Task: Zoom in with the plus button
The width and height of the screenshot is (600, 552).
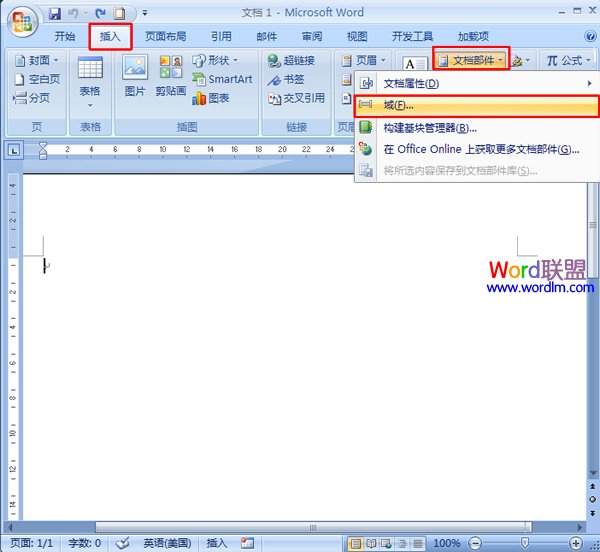Action: [x=576, y=543]
